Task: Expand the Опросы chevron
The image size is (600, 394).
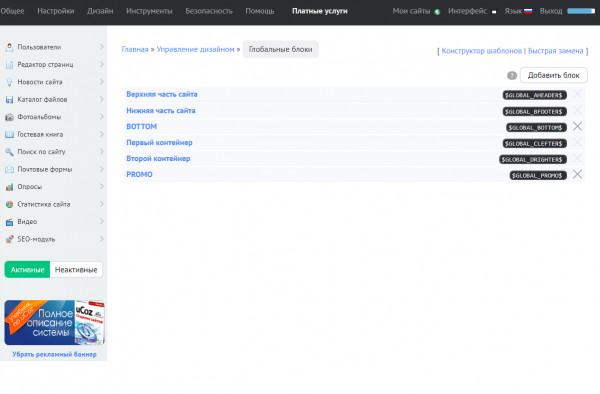Action: (101, 187)
